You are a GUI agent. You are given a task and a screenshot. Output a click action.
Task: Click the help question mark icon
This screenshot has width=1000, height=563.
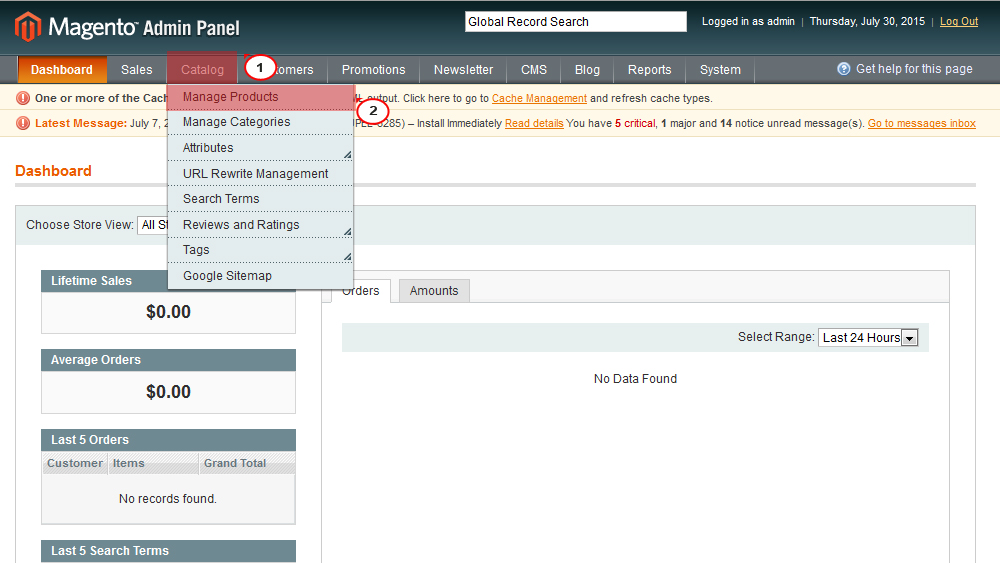(843, 69)
